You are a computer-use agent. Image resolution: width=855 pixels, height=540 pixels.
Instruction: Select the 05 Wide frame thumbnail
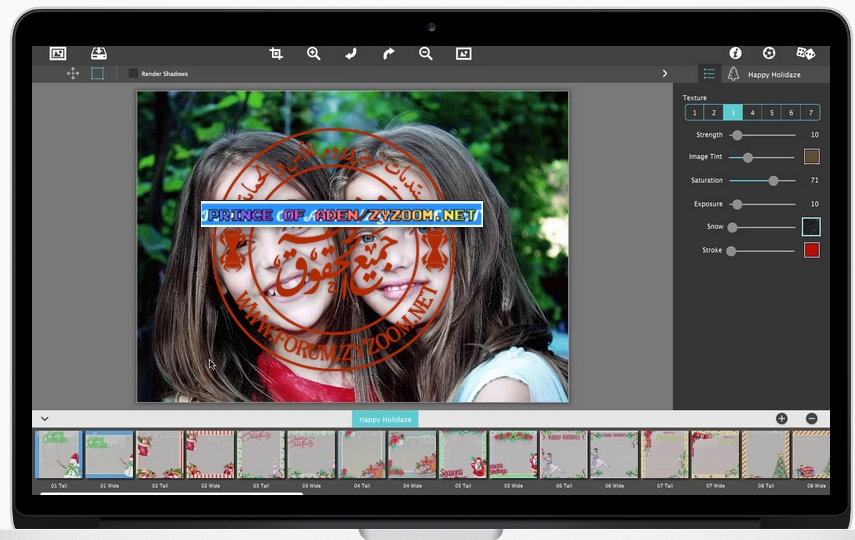(x=513, y=454)
